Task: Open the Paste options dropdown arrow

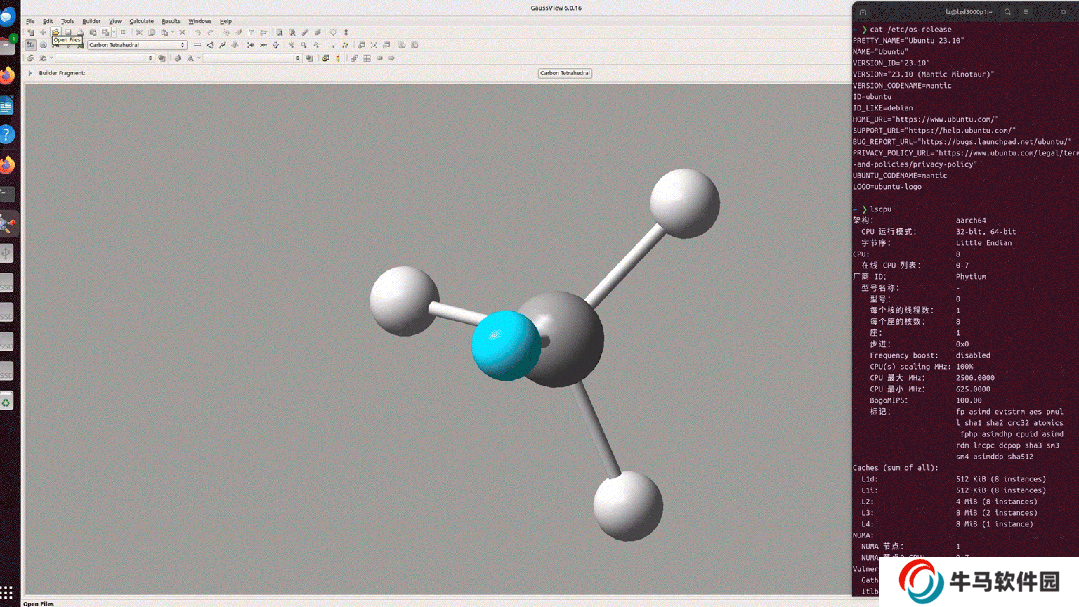Action: coord(173,32)
